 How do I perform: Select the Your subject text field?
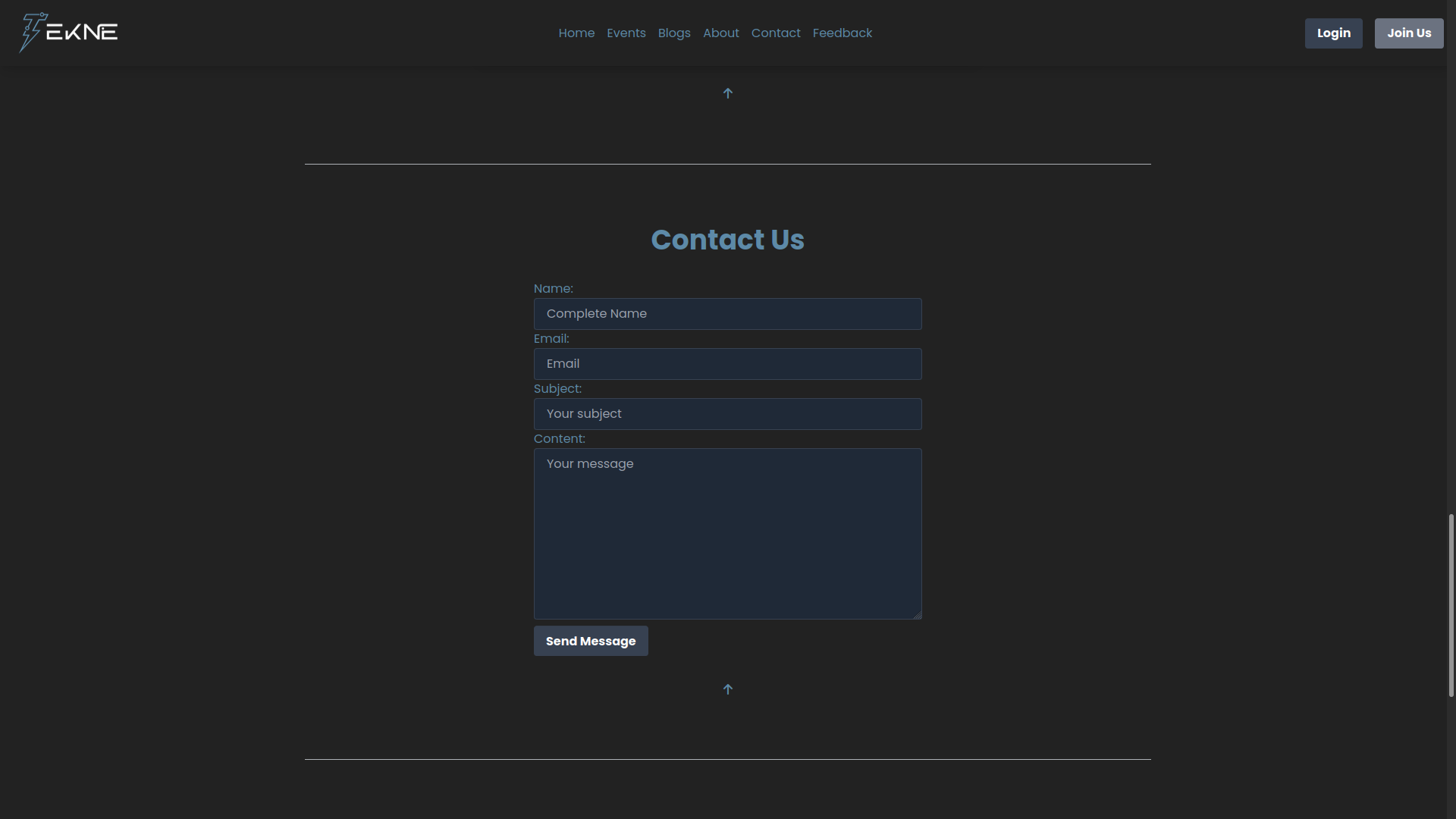coord(727,414)
